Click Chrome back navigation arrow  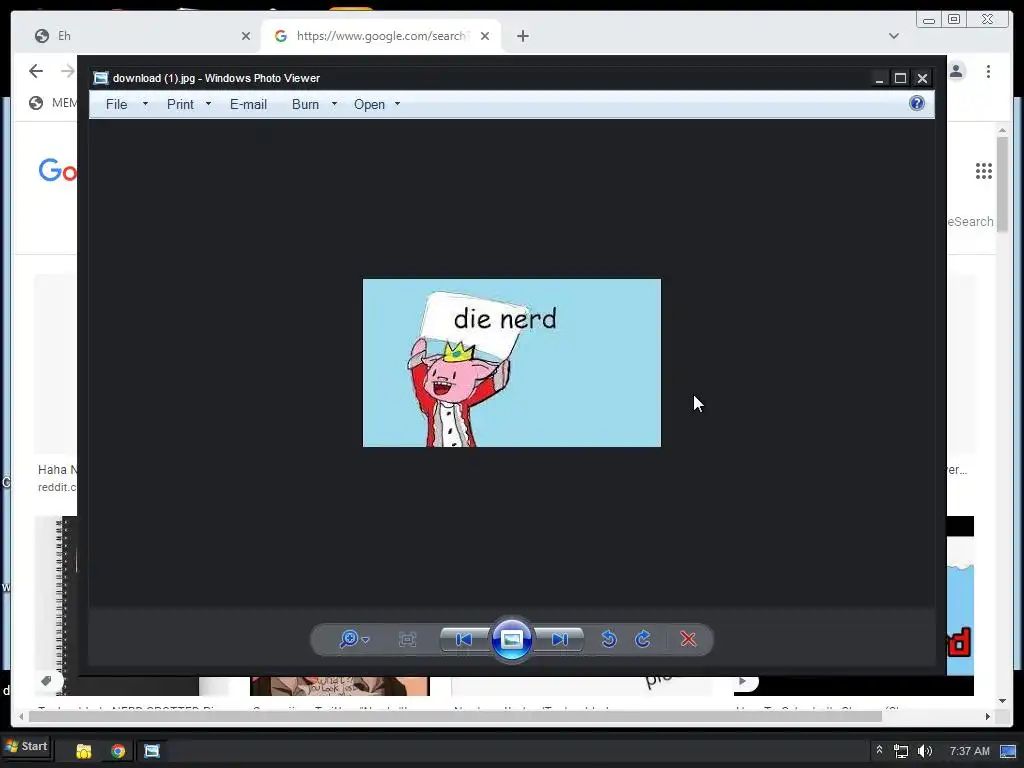(x=36, y=71)
